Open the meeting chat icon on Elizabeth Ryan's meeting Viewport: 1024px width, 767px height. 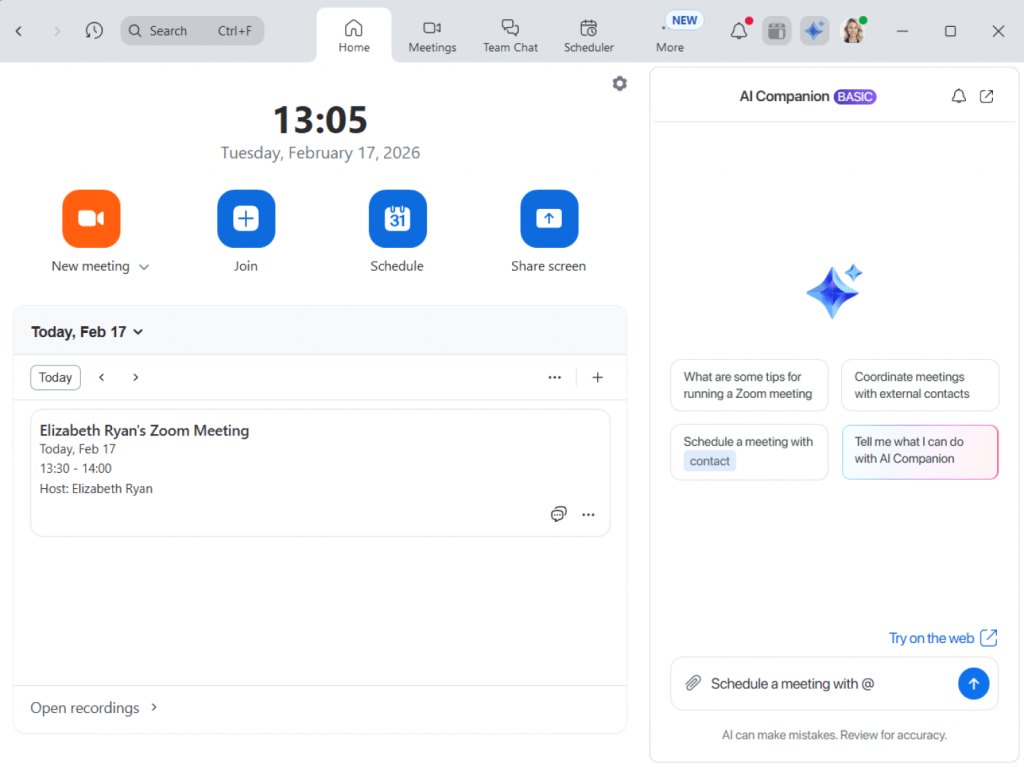coord(558,514)
